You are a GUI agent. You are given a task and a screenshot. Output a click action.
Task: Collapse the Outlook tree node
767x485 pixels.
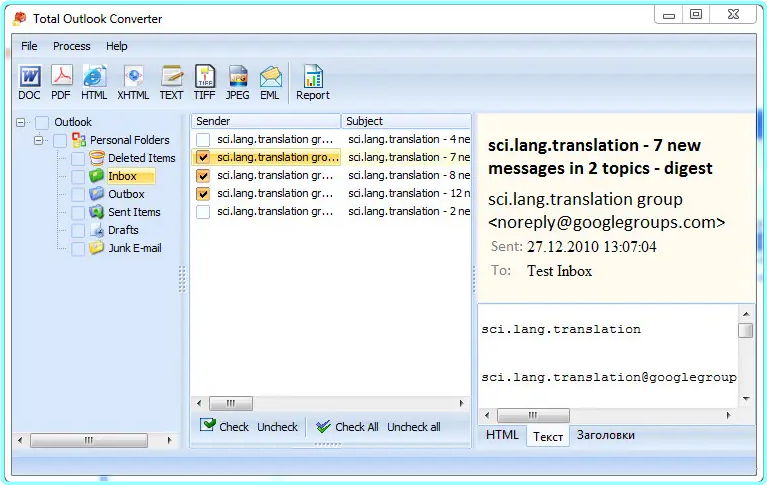(21, 122)
